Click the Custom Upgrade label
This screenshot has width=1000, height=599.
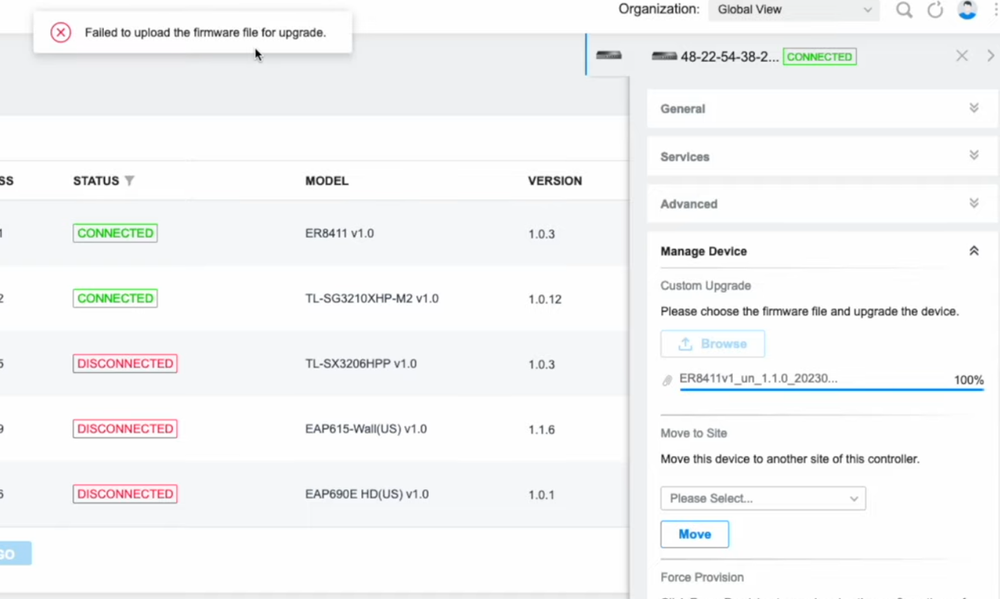[x=705, y=286]
